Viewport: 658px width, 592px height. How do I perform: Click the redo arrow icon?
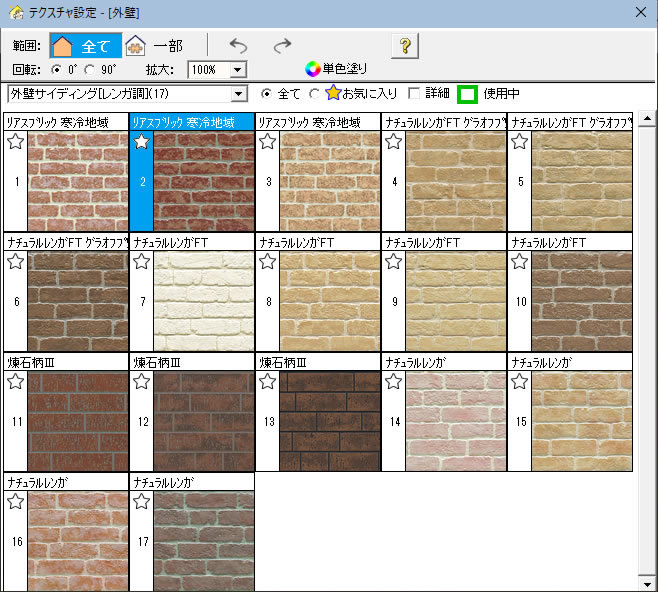click(x=282, y=45)
